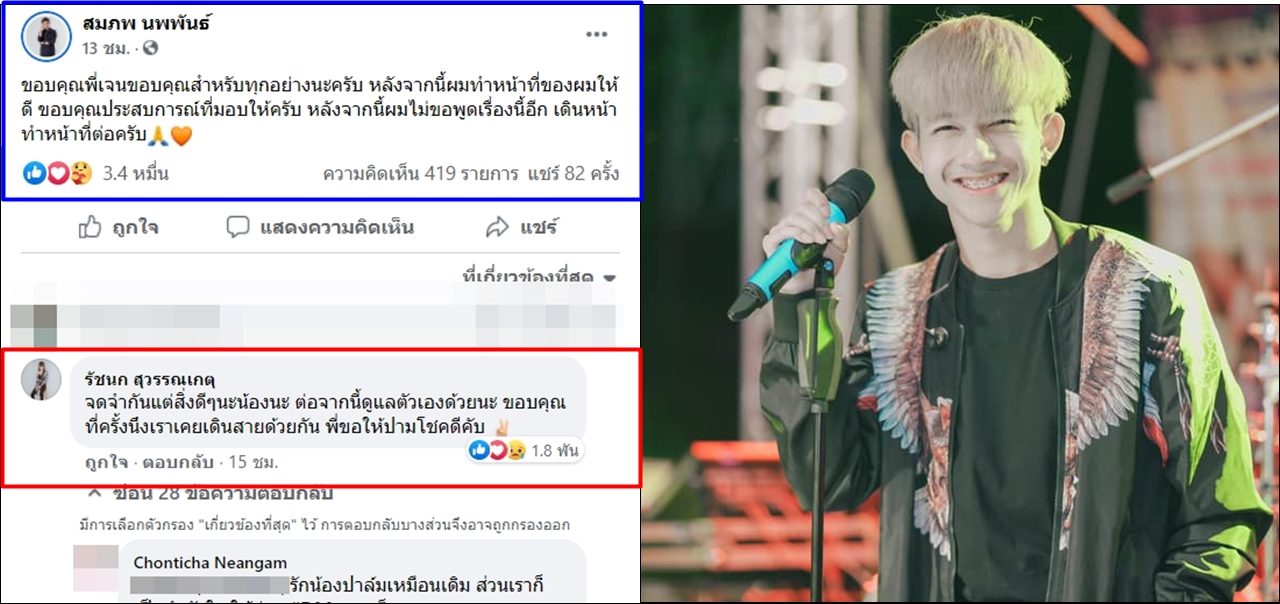View the 82 shares count
Screen dimensions: 1280x604
click(x=569, y=173)
